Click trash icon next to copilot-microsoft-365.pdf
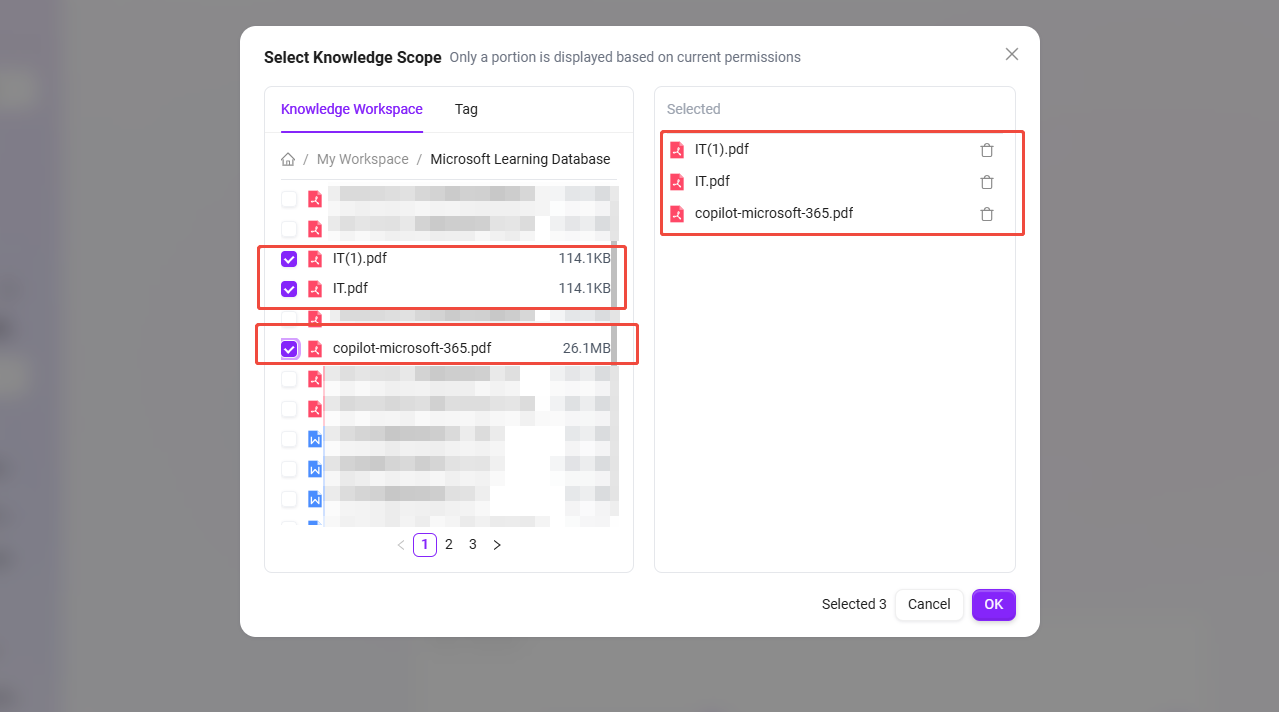1279x712 pixels. (986, 214)
